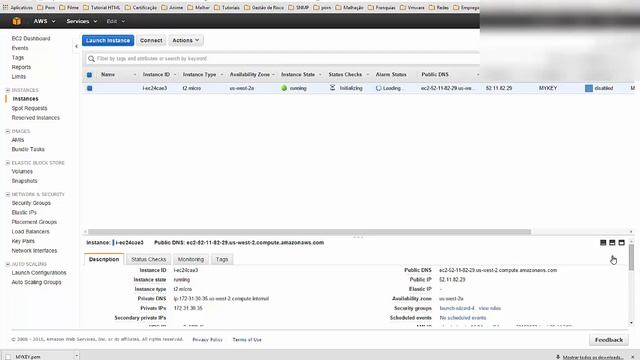Screen dimensions: 640x360
Task: Click the Launch Instance button
Action: tap(108, 40)
